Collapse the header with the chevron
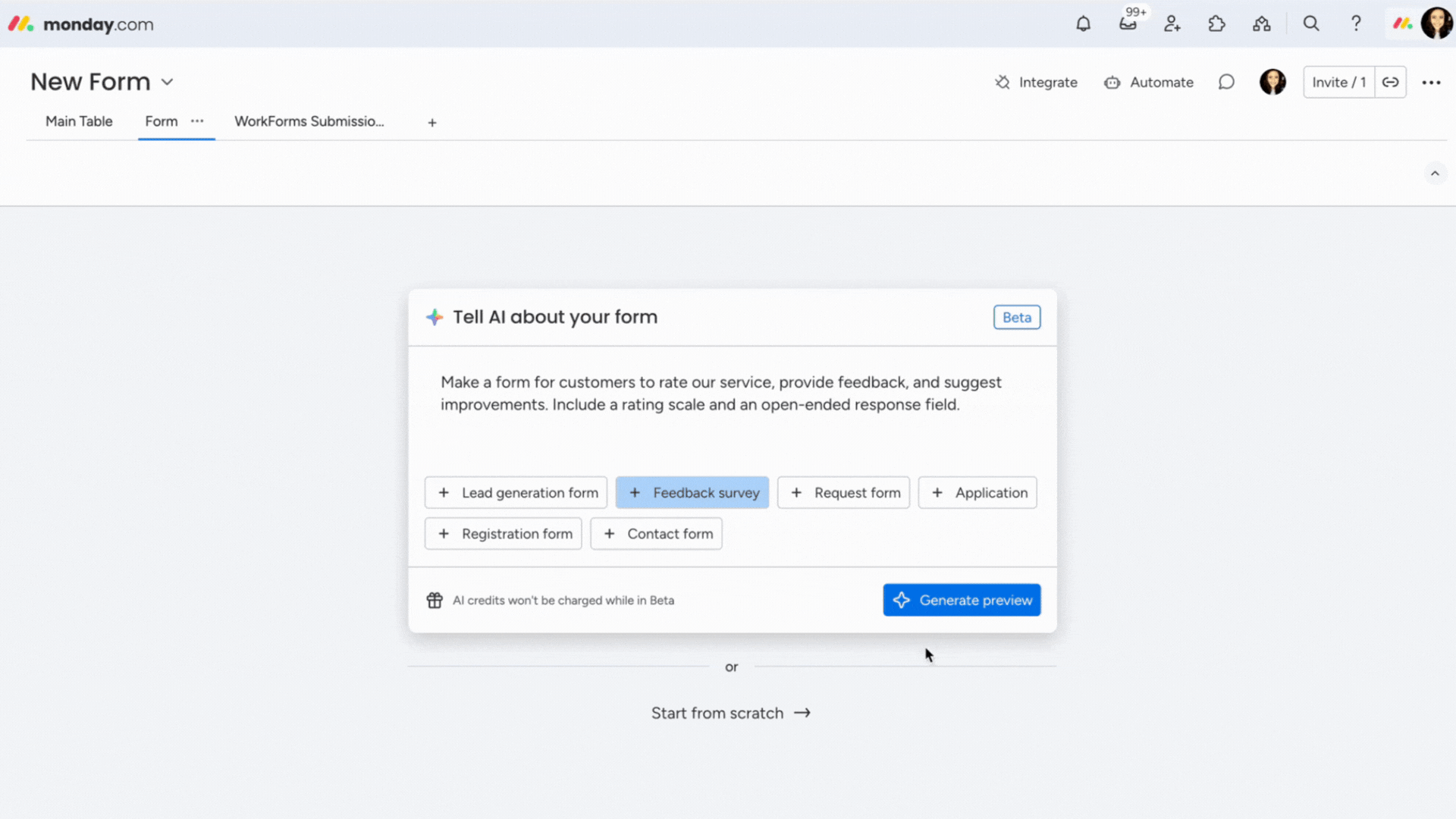 (1435, 174)
